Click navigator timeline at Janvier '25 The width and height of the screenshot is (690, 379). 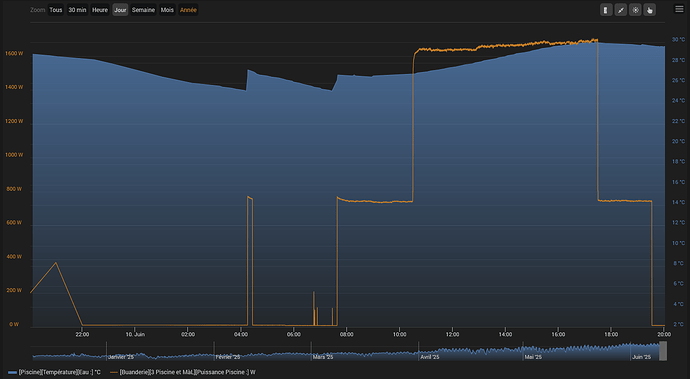[121, 357]
